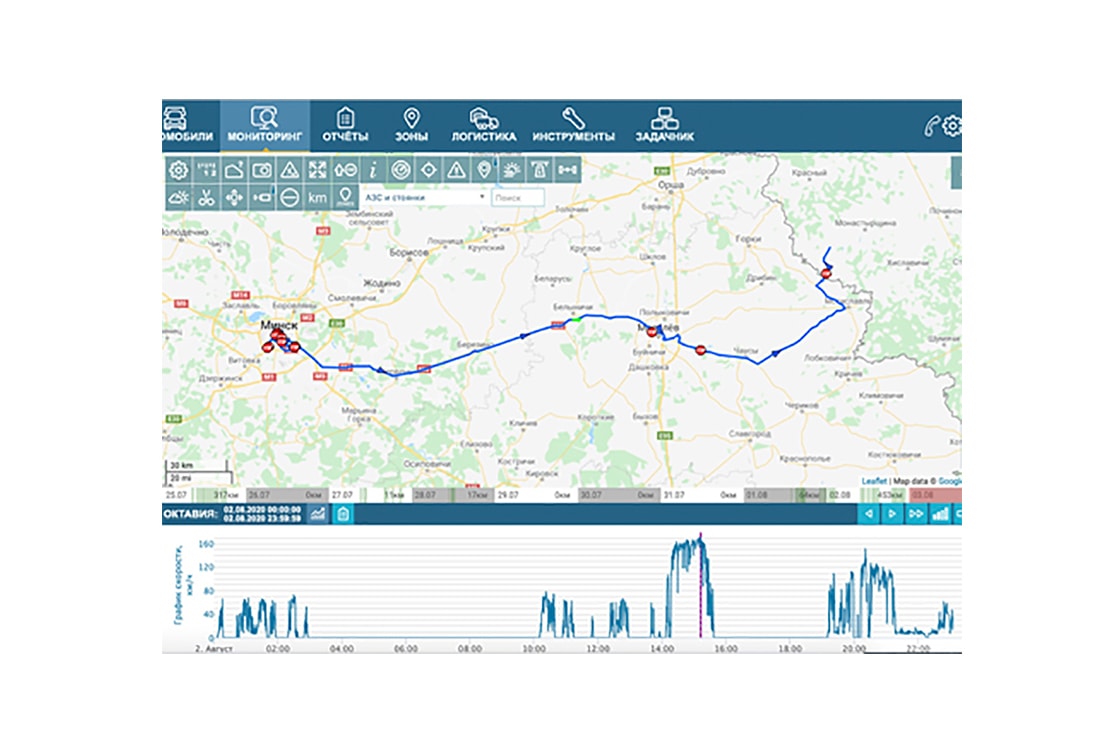The image size is (1100, 733).
Task: Switch to the МОНИТОРИНГ tab
Action: click(264, 126)
